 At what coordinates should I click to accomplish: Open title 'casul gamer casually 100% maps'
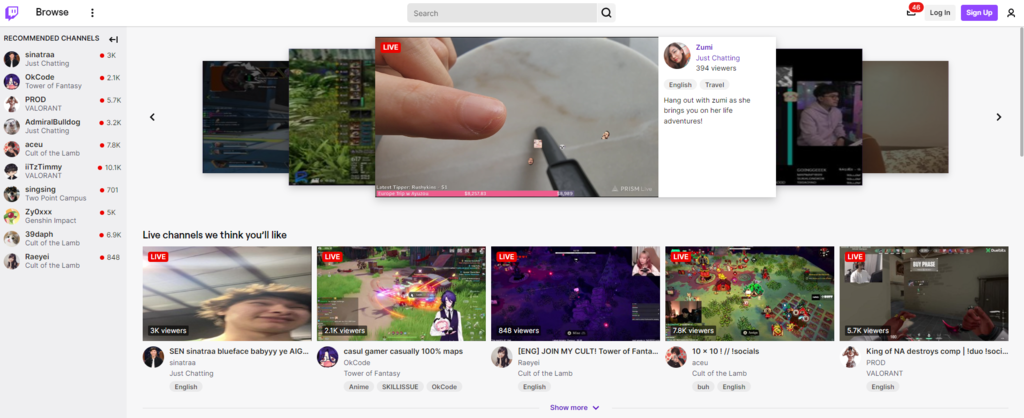coord(403,351)
